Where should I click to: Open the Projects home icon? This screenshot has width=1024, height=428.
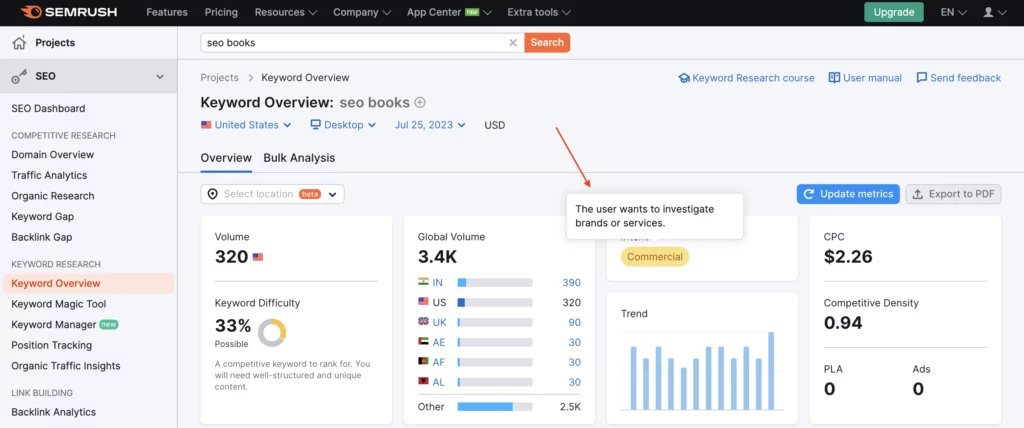20,43
